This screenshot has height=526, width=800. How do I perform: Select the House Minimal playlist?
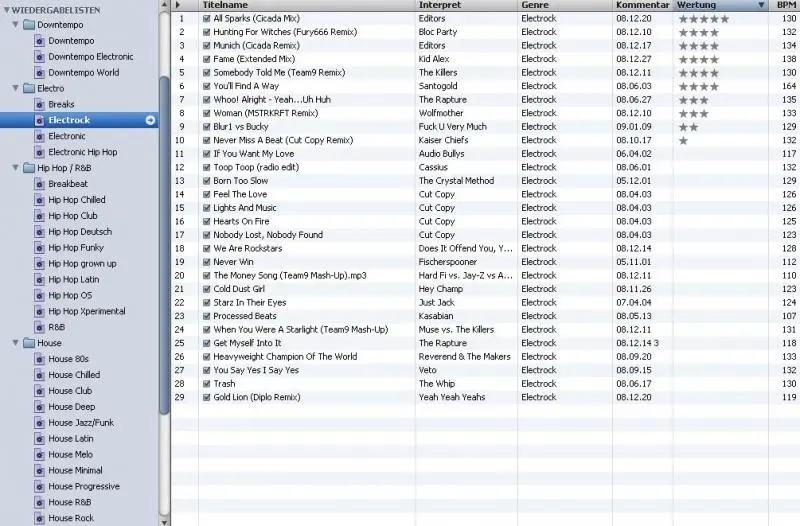point(75,470)
